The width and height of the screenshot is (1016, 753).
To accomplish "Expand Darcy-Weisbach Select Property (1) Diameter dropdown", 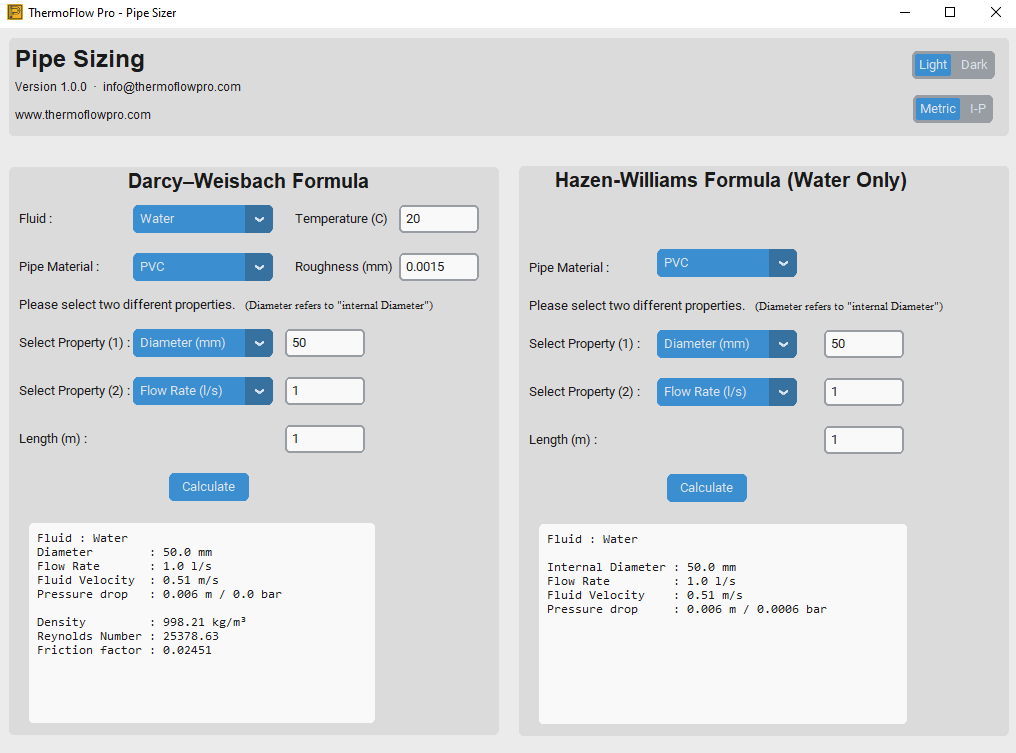I will point(202,343).
